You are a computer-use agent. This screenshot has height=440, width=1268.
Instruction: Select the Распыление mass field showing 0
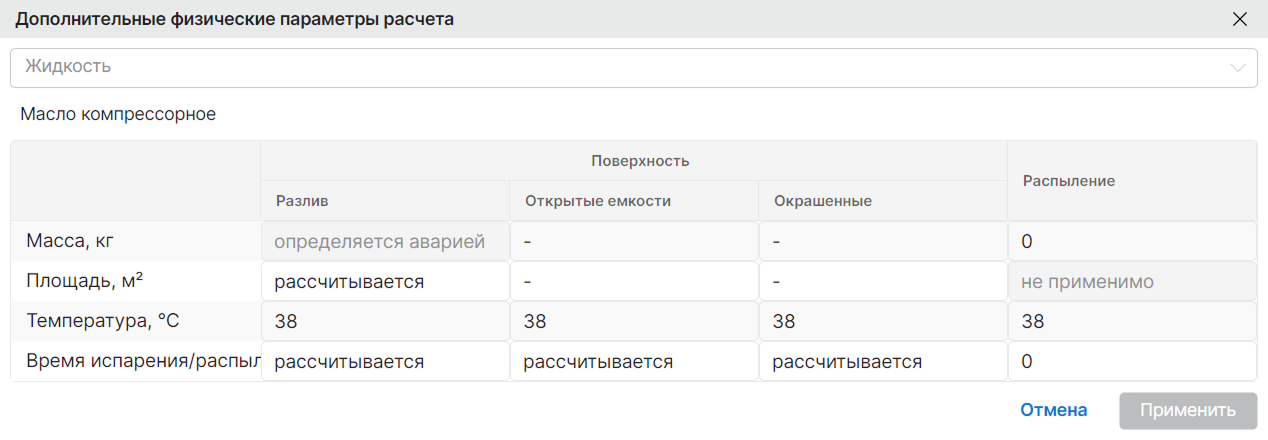1132,241
